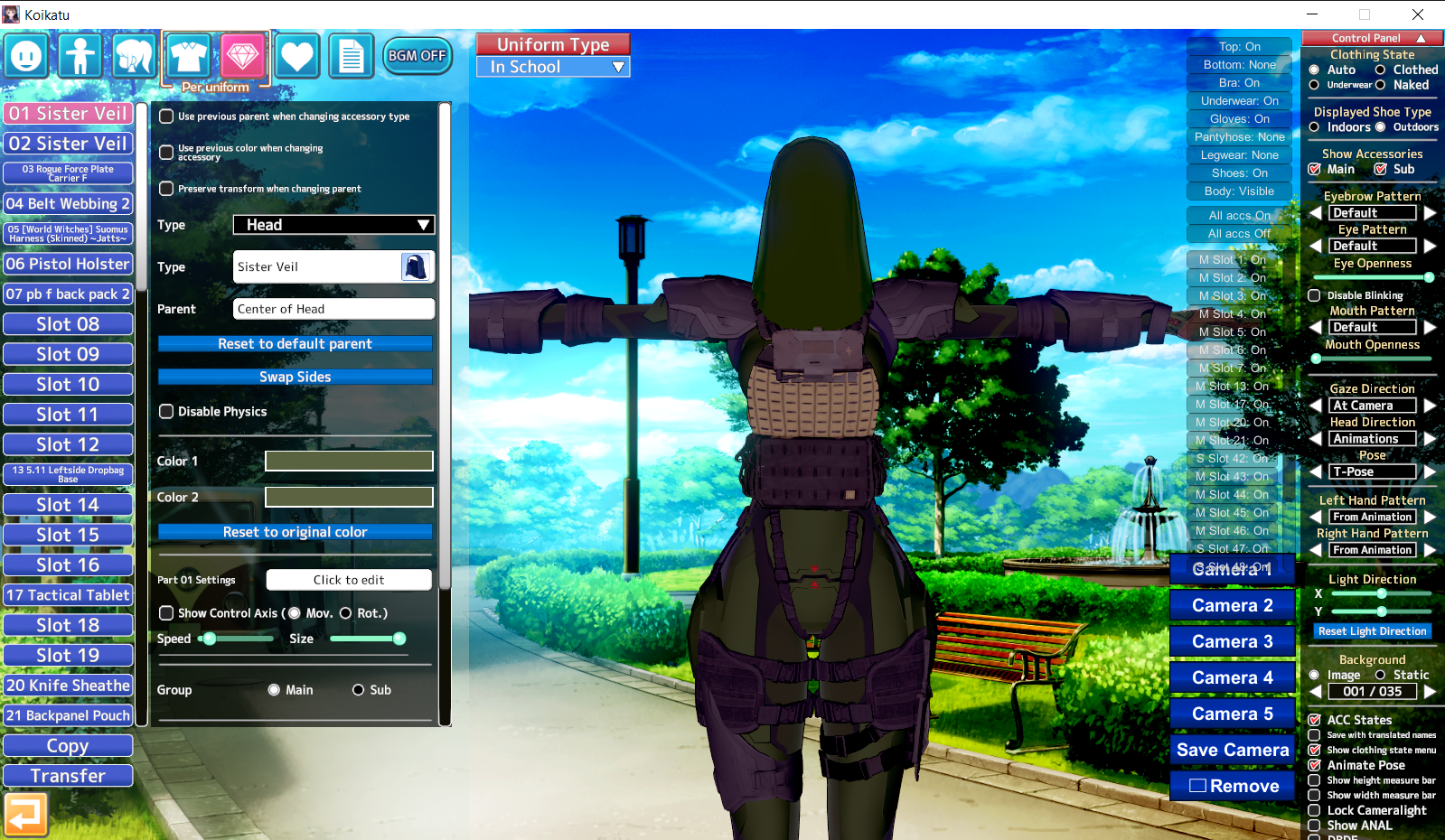Open the Hair category icon
This screenshot has width=1445, height=840.
pos(134,56)
